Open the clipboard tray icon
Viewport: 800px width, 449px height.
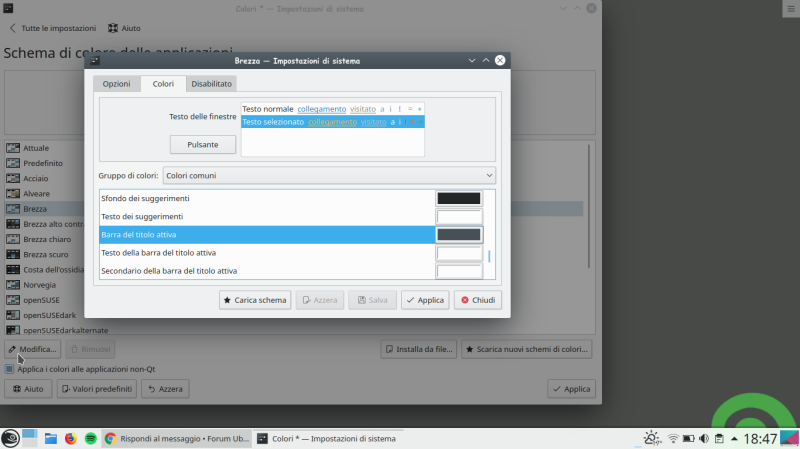719,438
